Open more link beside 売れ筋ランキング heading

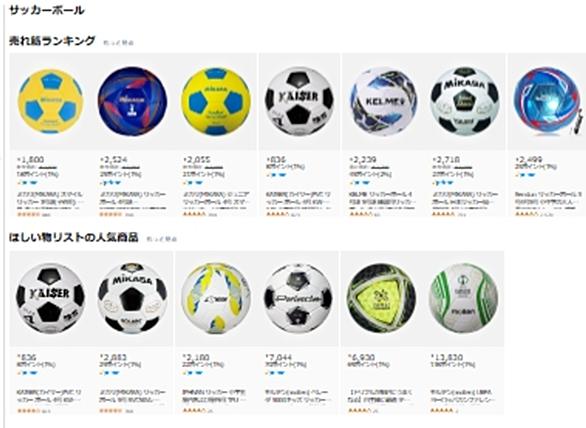pyautogui.click(x=118, y=43)
